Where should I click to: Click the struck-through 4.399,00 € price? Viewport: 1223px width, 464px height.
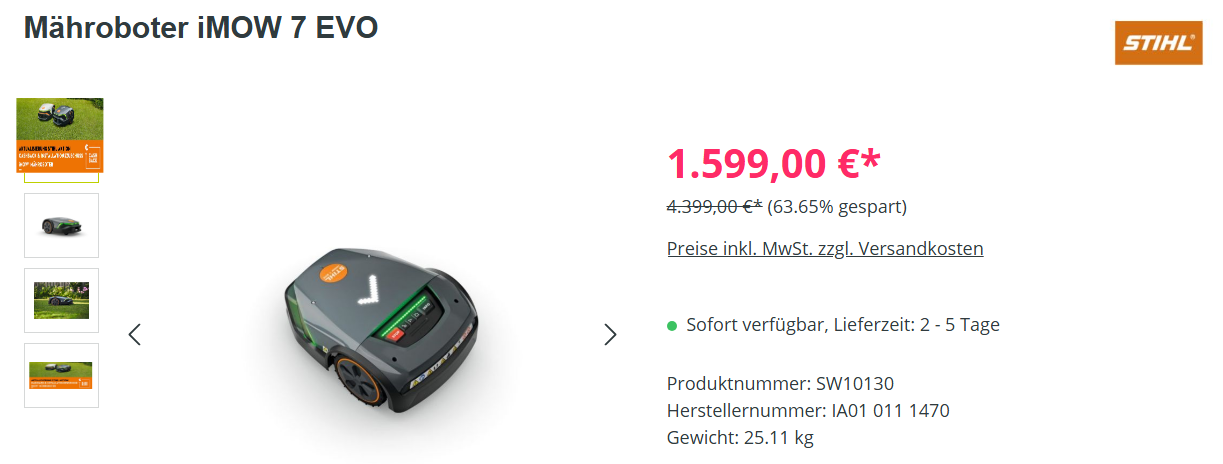pos(714,207)
